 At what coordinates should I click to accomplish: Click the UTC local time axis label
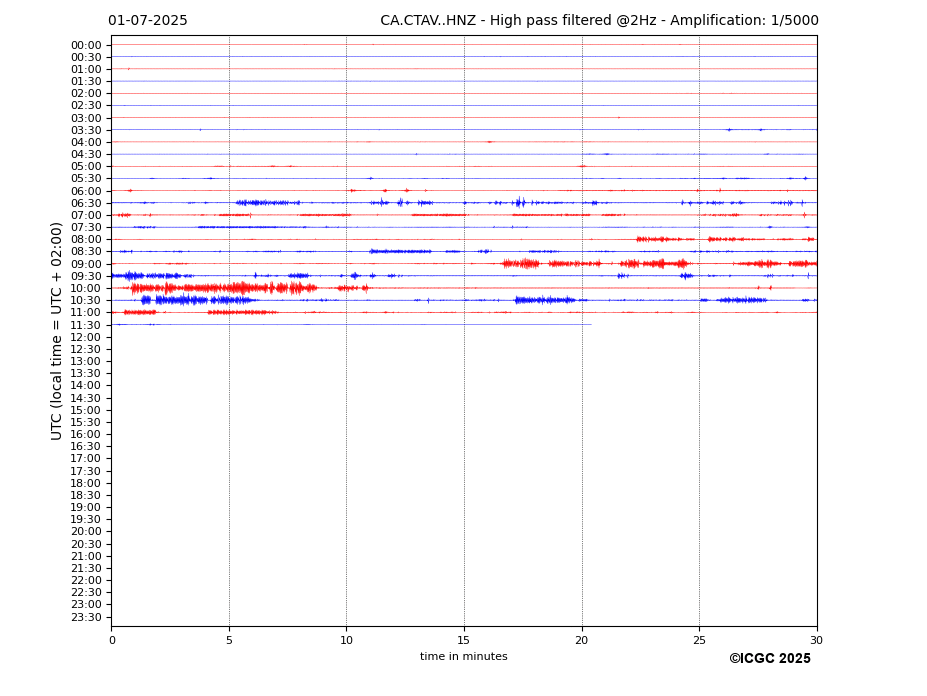coord(56,331)
